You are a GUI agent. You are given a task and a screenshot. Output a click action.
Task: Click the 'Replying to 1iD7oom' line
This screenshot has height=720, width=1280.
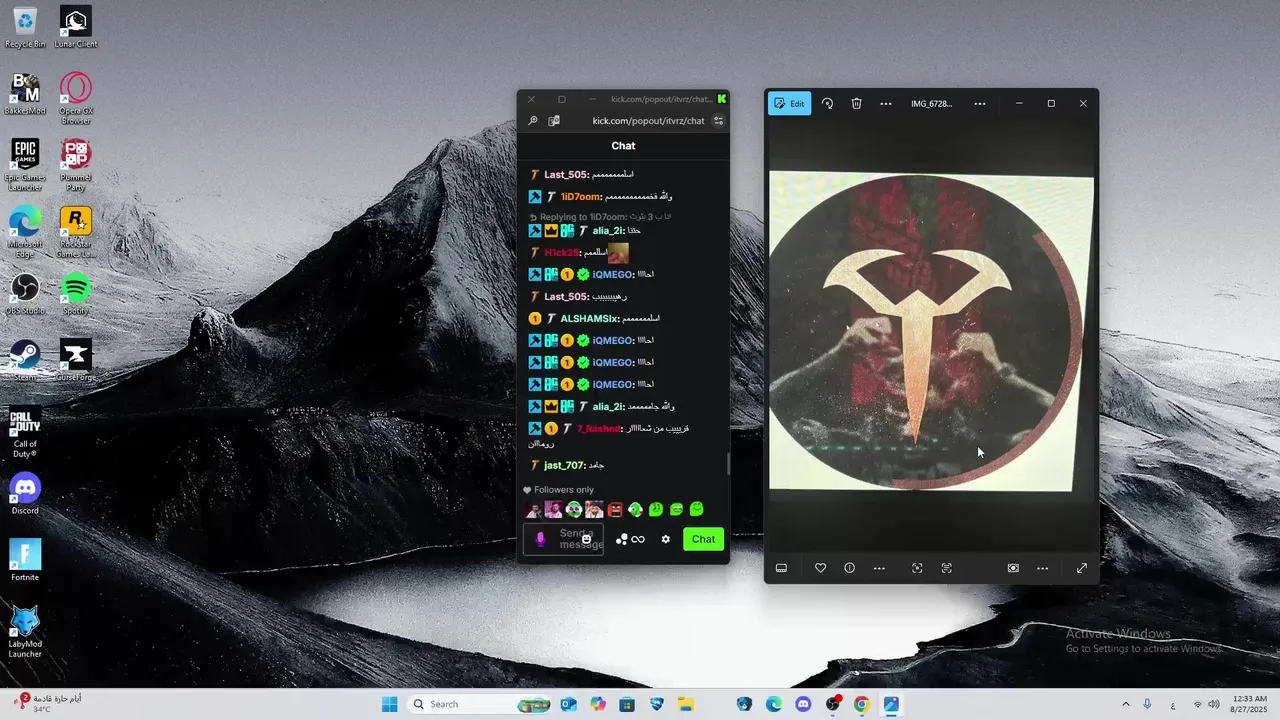pyautogui.click(x=599, y=216)
